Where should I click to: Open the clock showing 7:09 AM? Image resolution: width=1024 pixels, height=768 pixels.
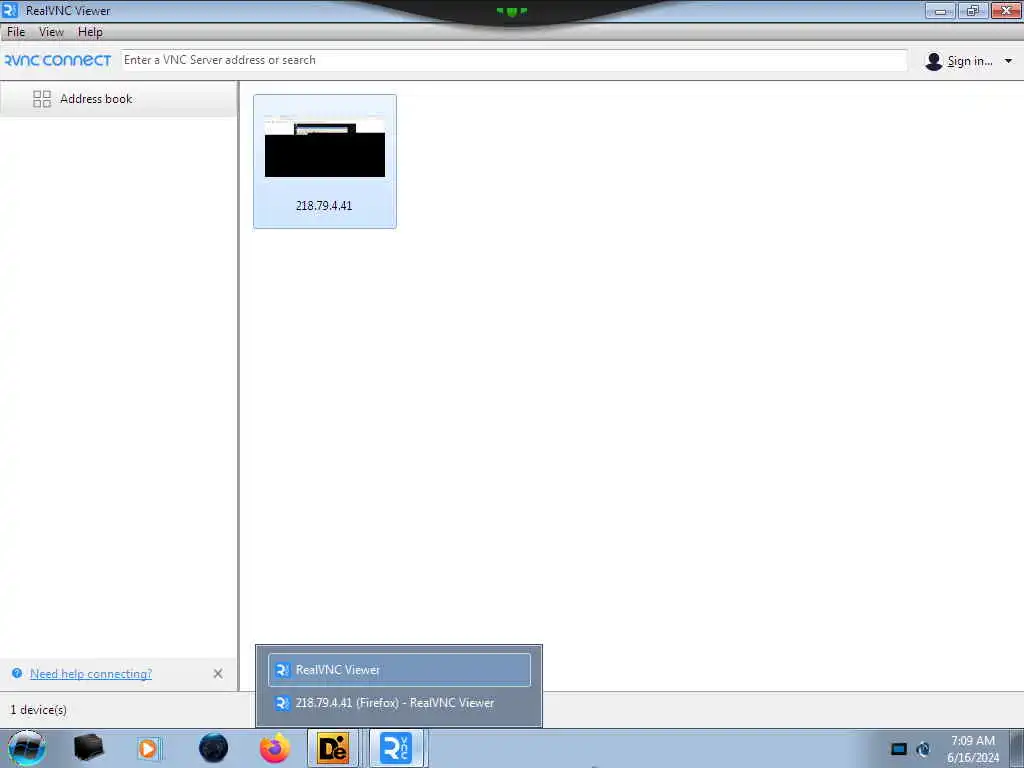[973, 749]
